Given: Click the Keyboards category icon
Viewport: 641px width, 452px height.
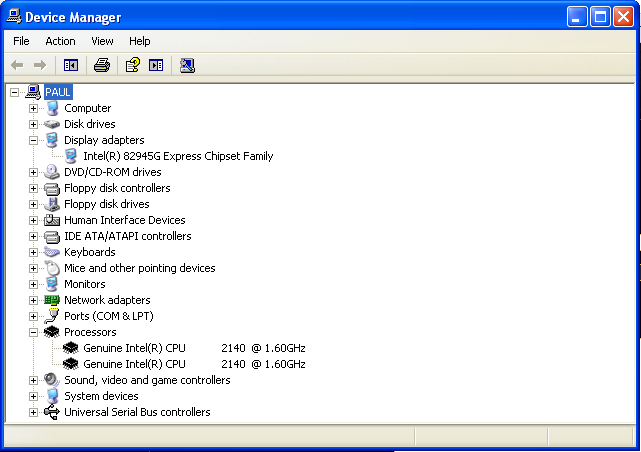Looking at the screenshot, I should (52, 252).
